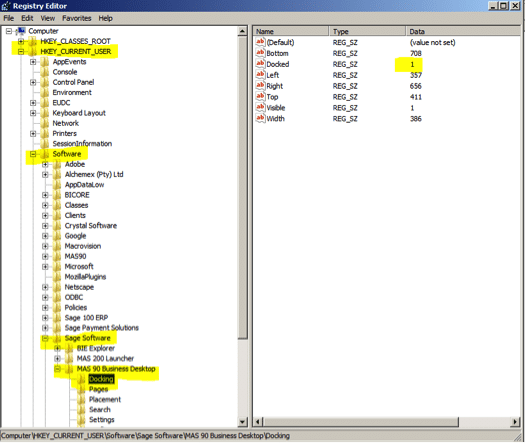
Task: Click the Docked string value icon
Action: [260, 64]
